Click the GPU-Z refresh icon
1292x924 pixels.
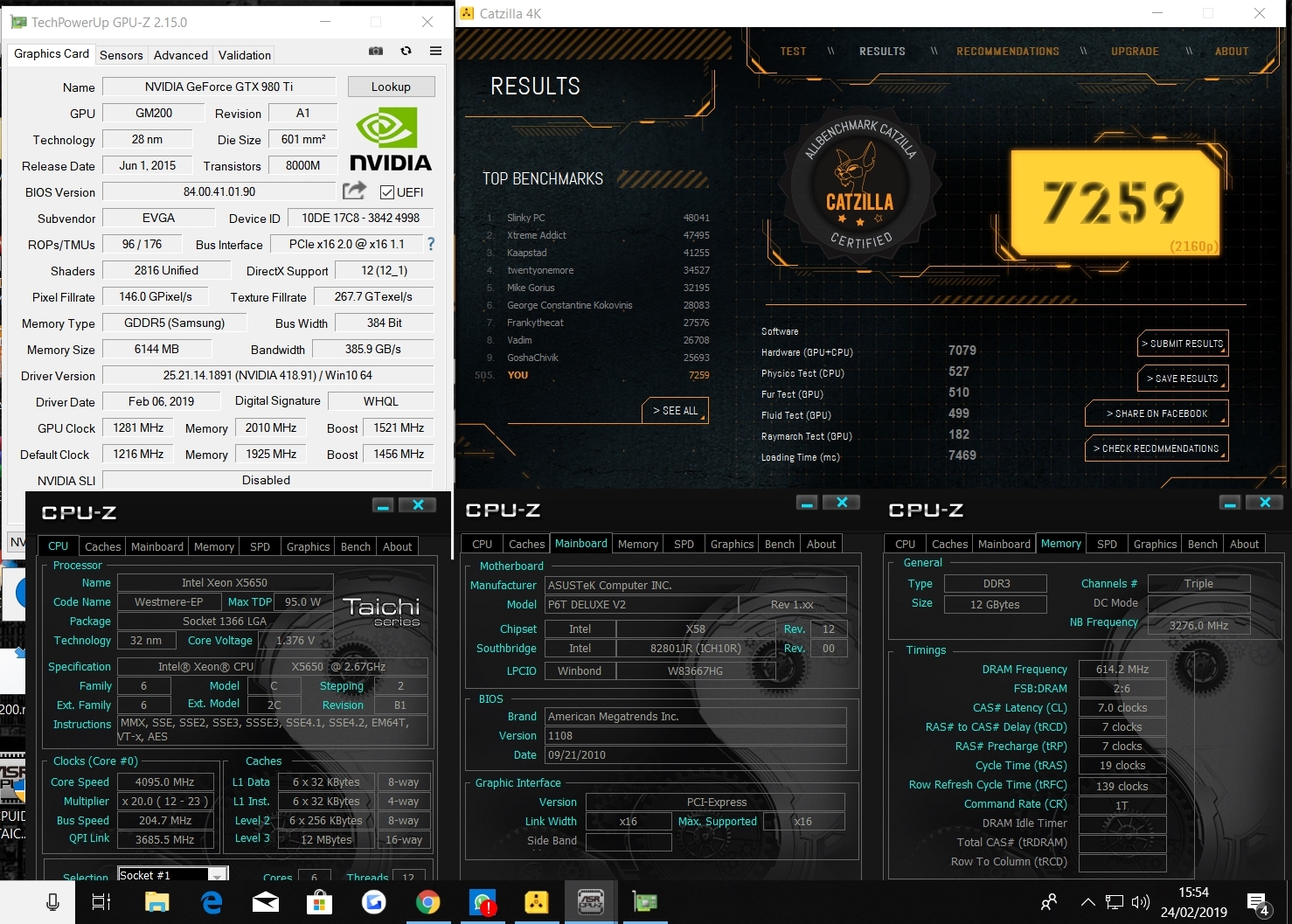click(406, 51)
